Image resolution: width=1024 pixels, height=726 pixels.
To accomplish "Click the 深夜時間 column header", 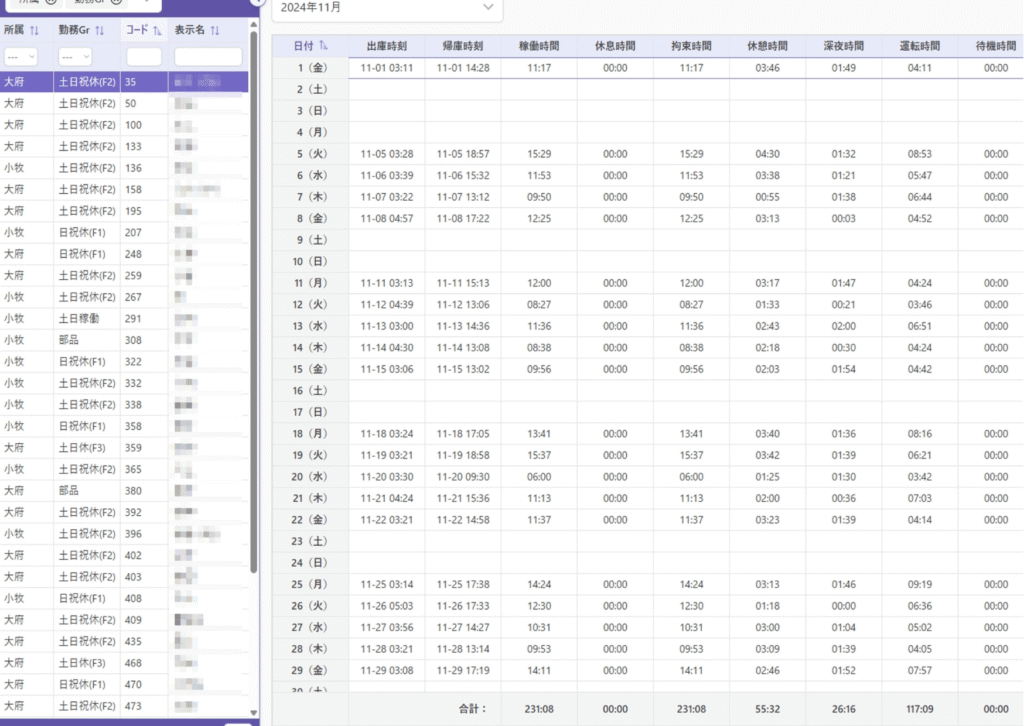I will tap(844, 46).
